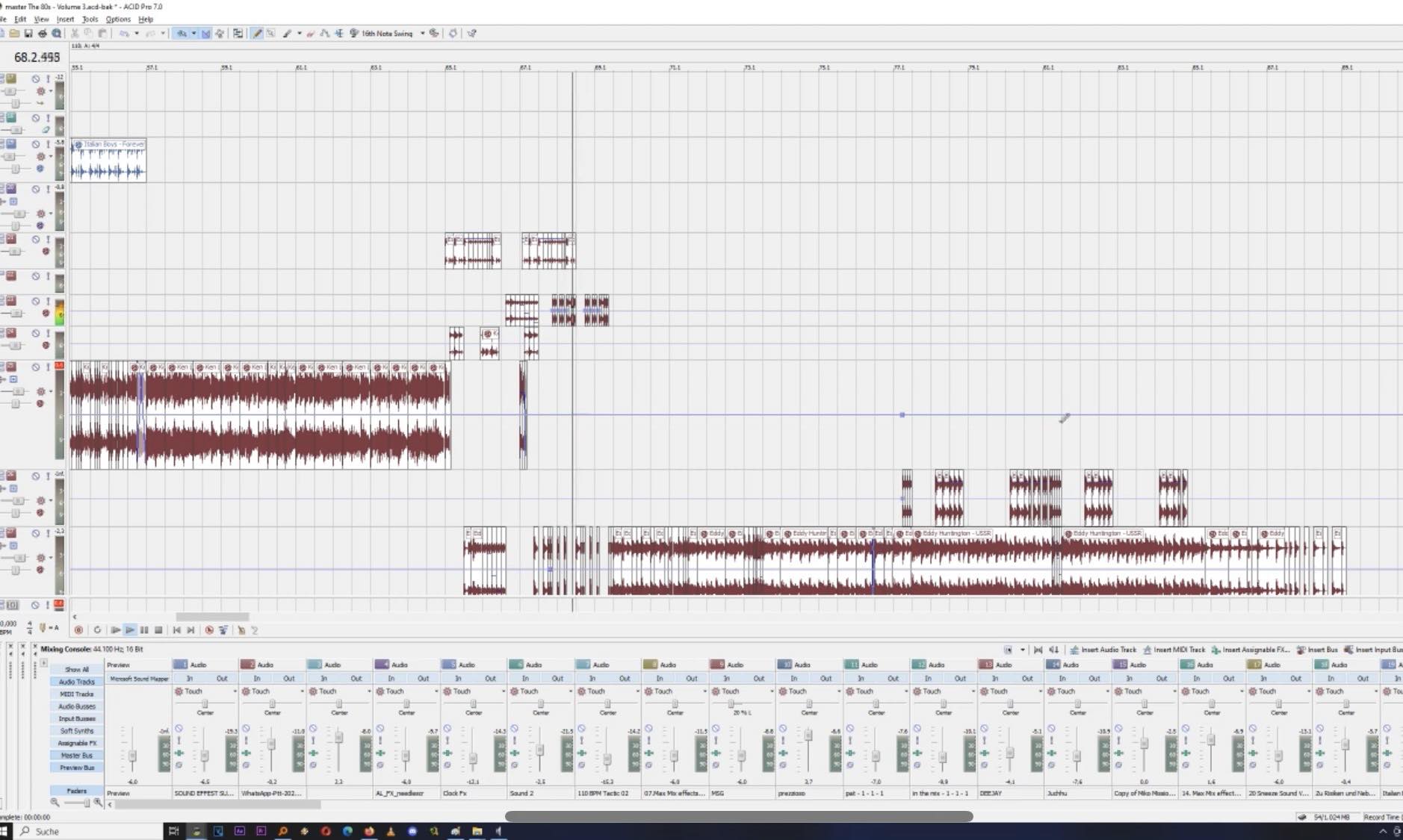The height and width of the screenshot is (840, 1403).
Task: Click the timeline horizontal scrollbar thumb
Action: pos(212,617)
